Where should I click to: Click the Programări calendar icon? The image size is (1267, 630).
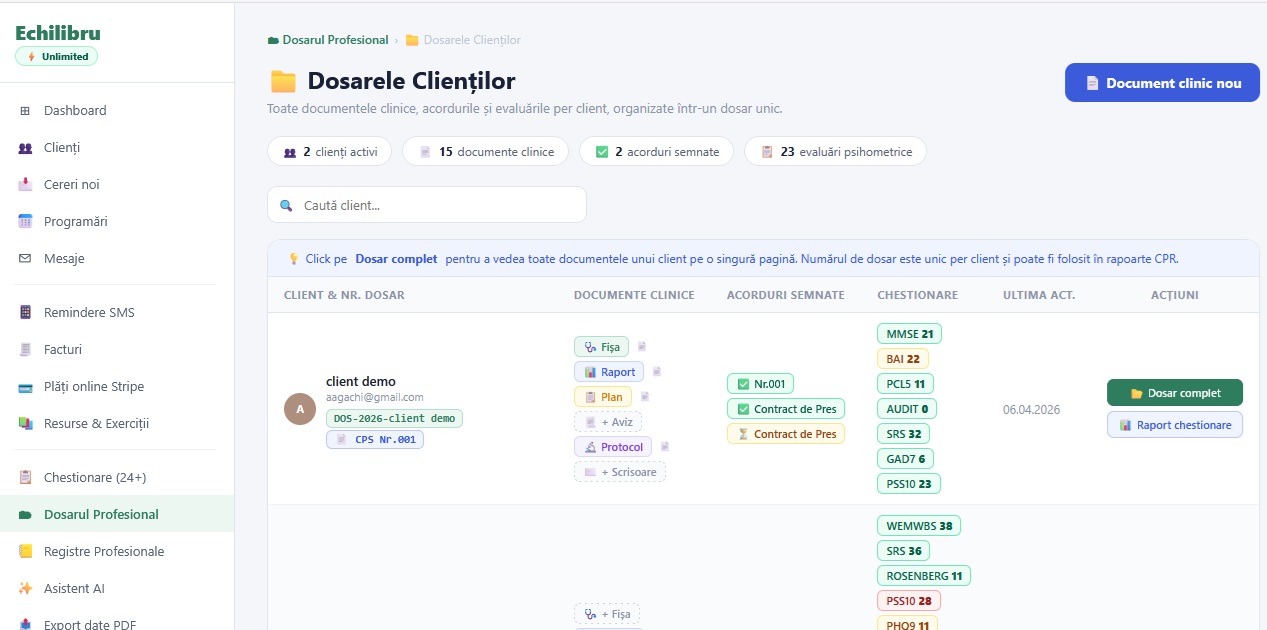(25, 222)
